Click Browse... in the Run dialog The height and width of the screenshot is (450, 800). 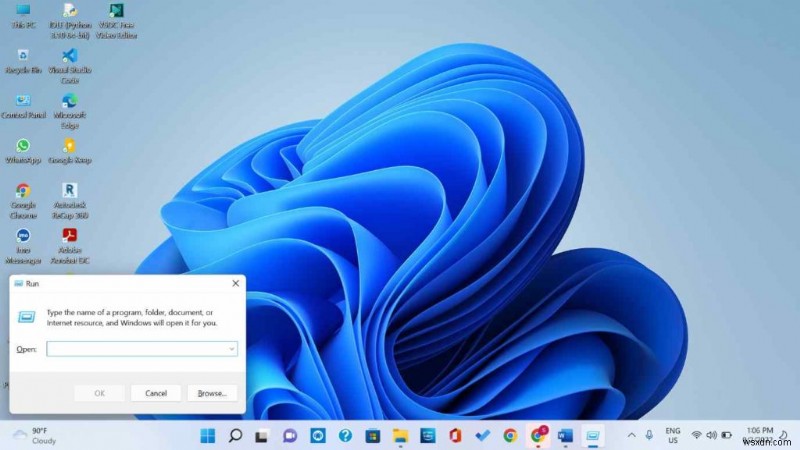pos(212,393)
